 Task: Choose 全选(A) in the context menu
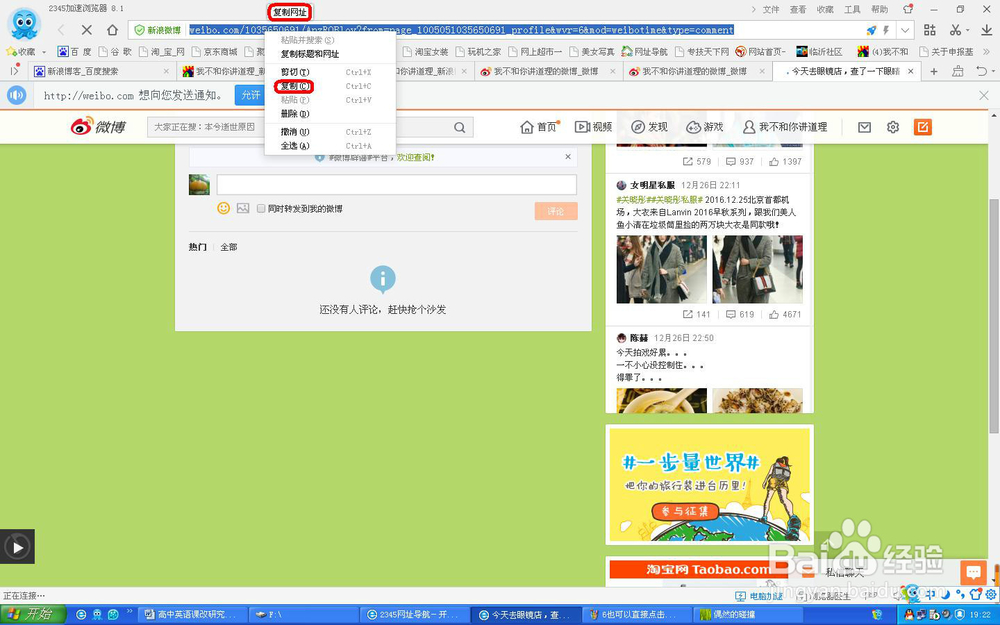point(330,145)
